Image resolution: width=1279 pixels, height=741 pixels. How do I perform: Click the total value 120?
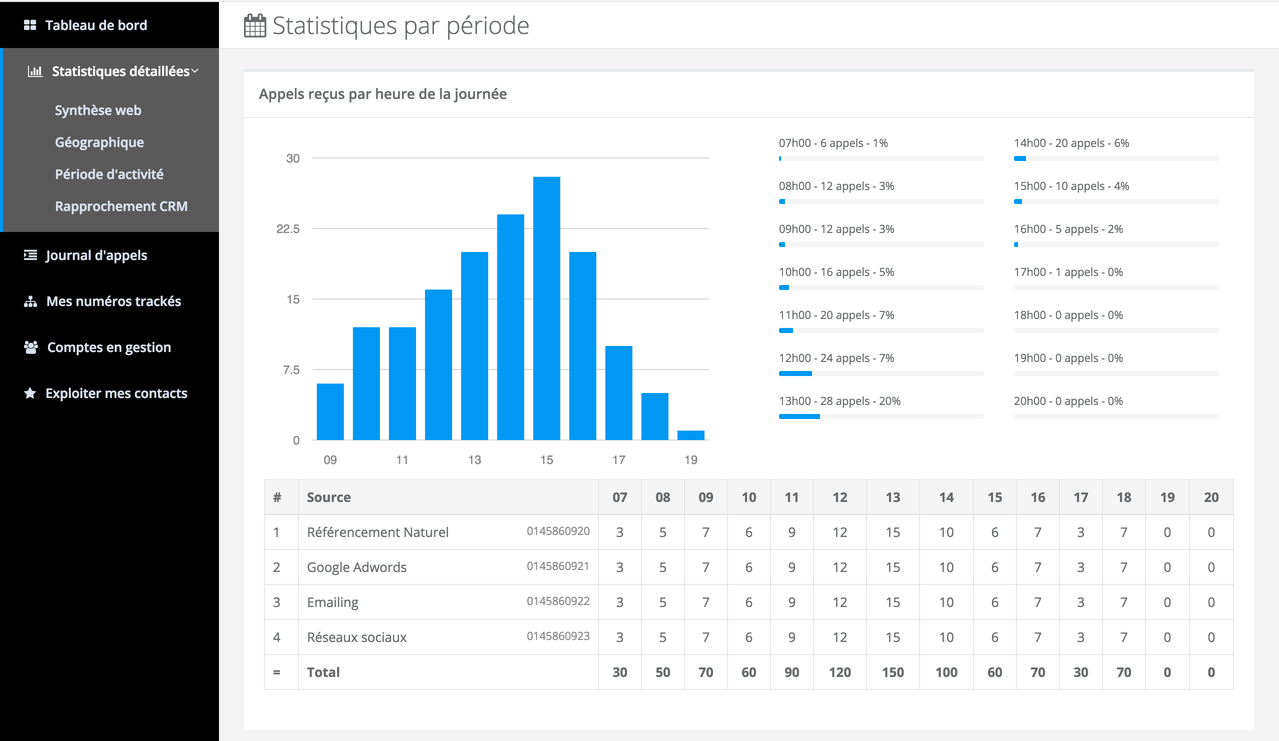(840, 672)
